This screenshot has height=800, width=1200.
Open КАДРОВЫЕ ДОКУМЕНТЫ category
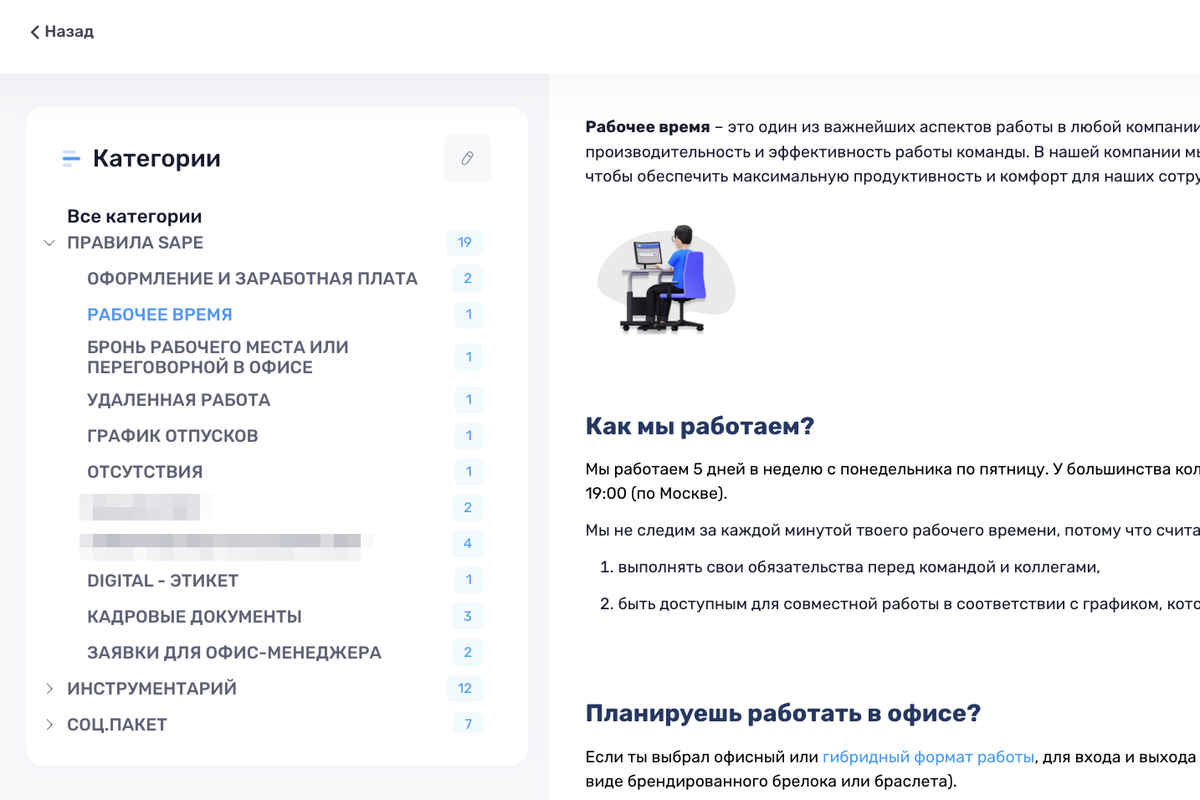pos(194,617)
